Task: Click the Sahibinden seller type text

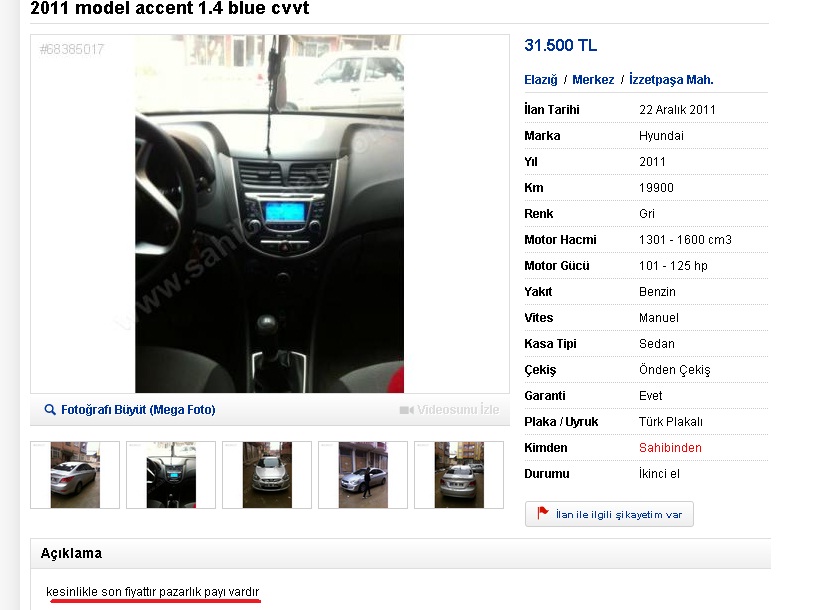Action: pos(670,448)
